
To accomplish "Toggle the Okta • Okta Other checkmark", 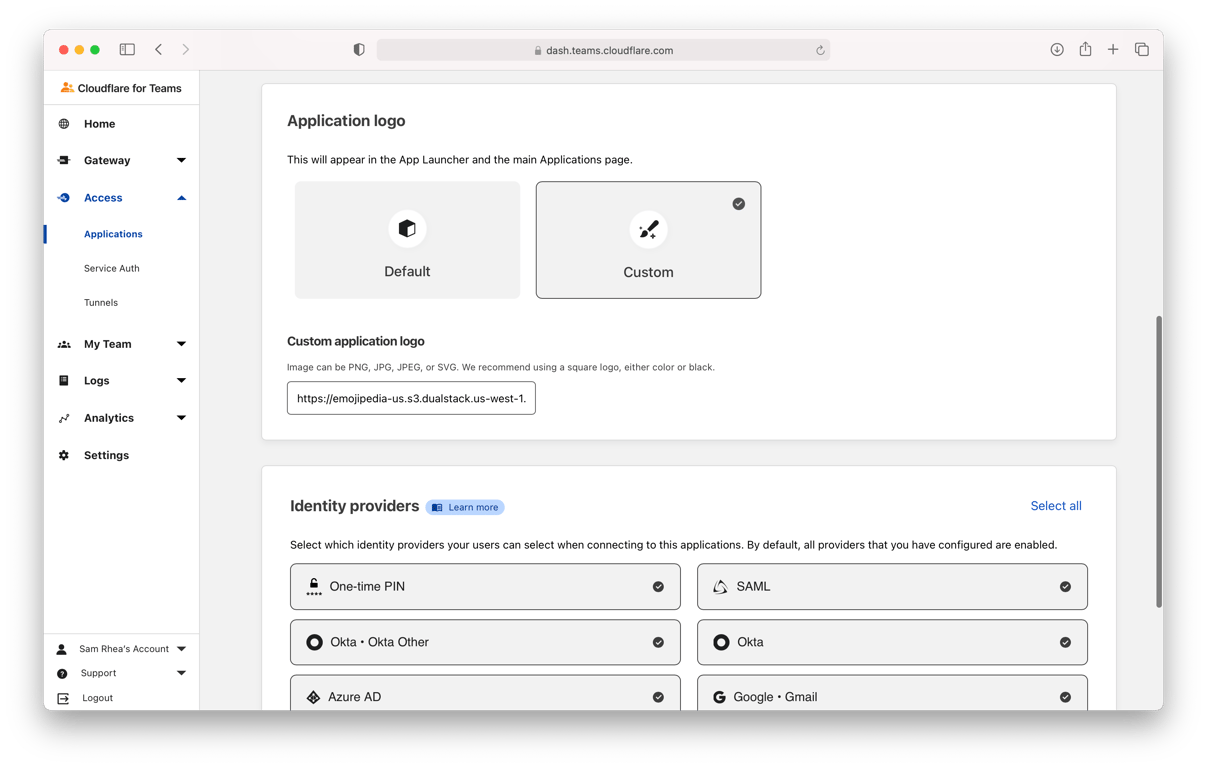I will coord(658,642).
